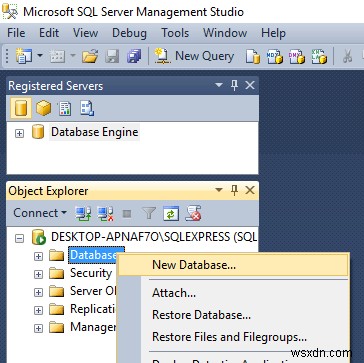Select the Management folder icon
Image resolution: width=364 pixels, height=363 pixels.
tap(56, 328)
